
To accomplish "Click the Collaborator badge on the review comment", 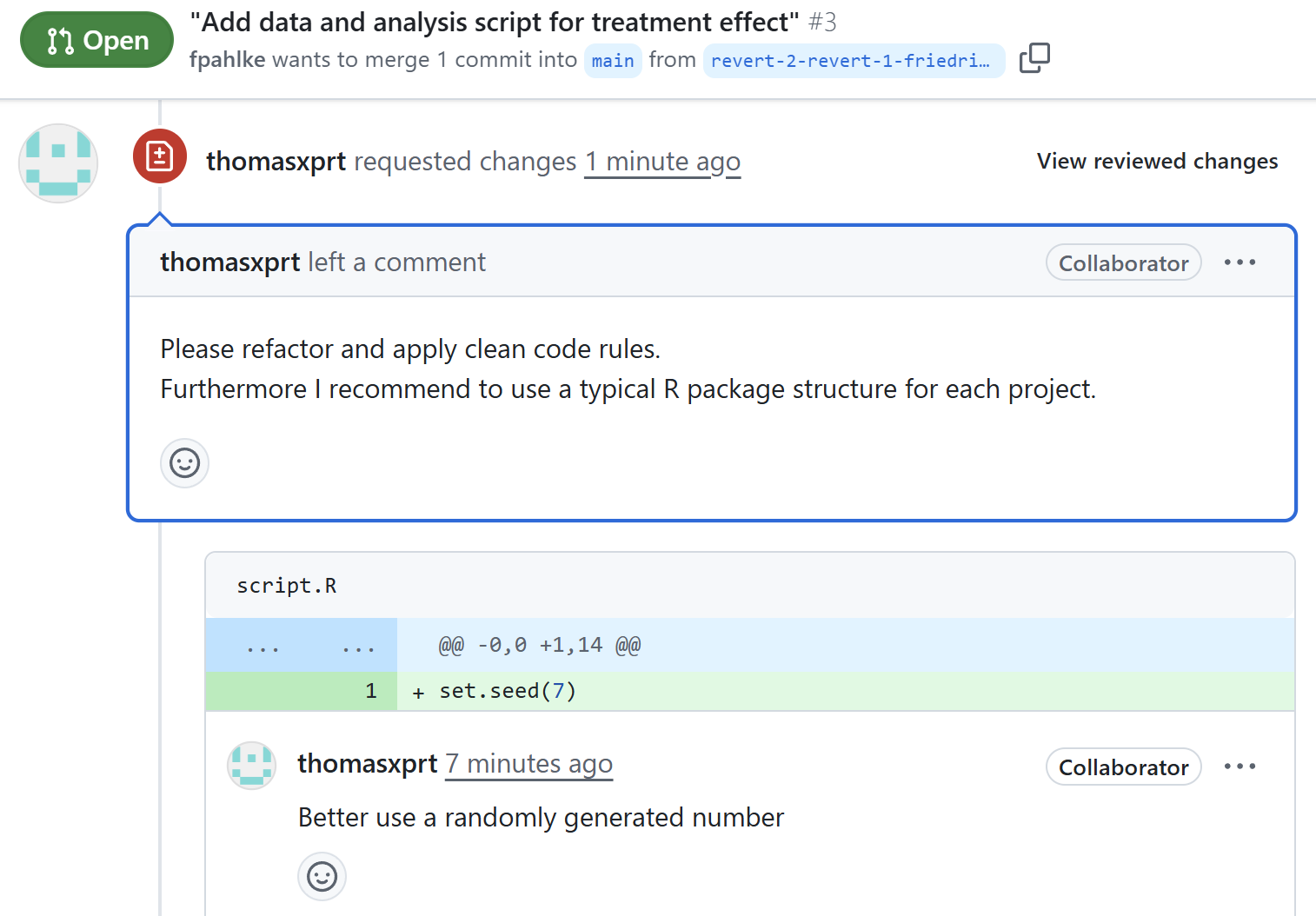I will [x=1123, y=263].
